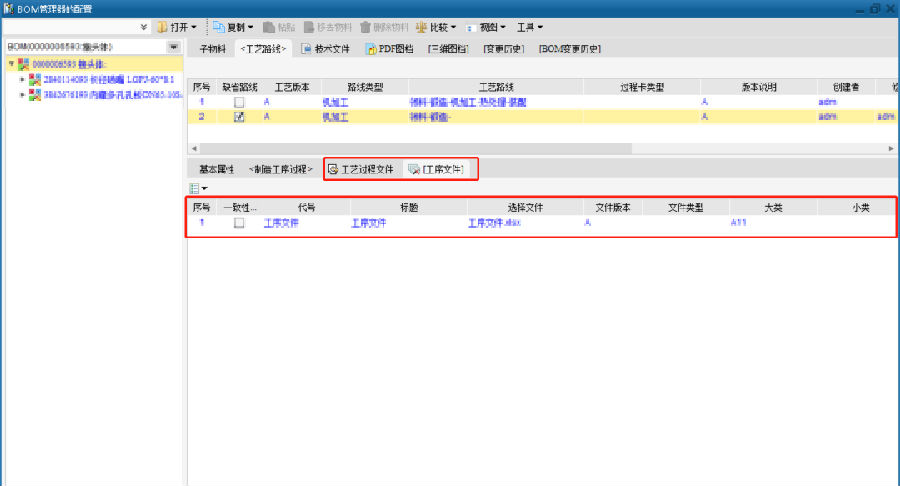Click the 工艺过程文件 tab icon
The image size is (900, 486).
click(333, 169)
